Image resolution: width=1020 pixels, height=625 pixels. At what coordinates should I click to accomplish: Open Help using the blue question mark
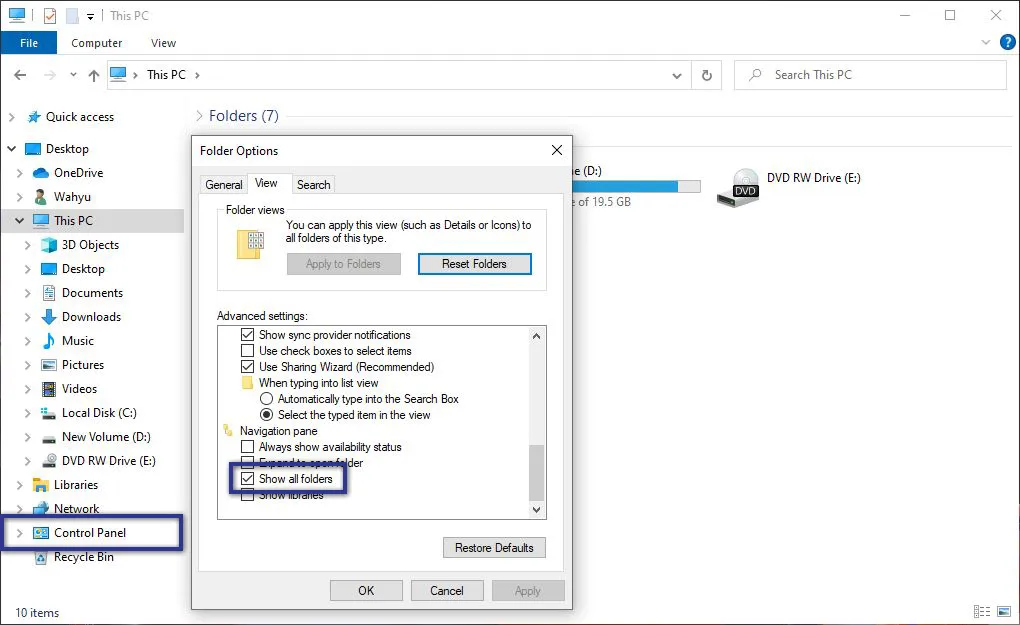(1008, 42)
